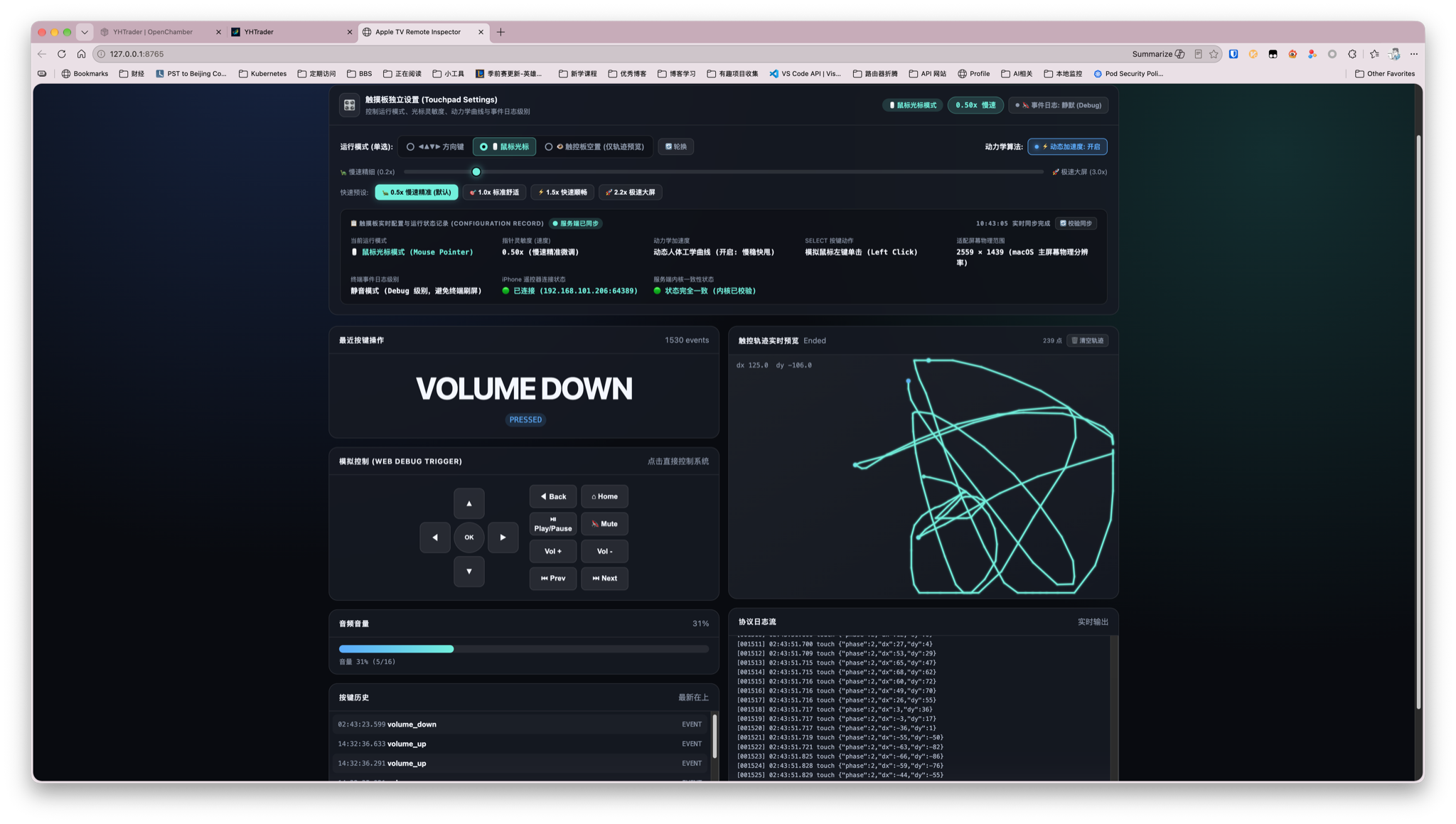Expand the Other Favorites folder
The image size is (1456, 824).
tap(1384, 73)
